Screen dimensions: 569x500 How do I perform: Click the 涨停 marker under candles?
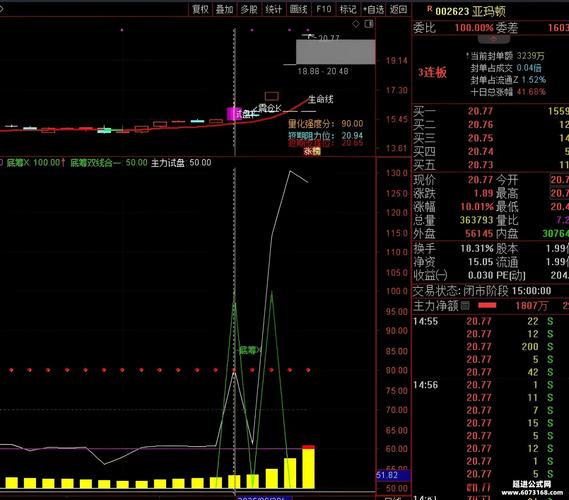312,151
